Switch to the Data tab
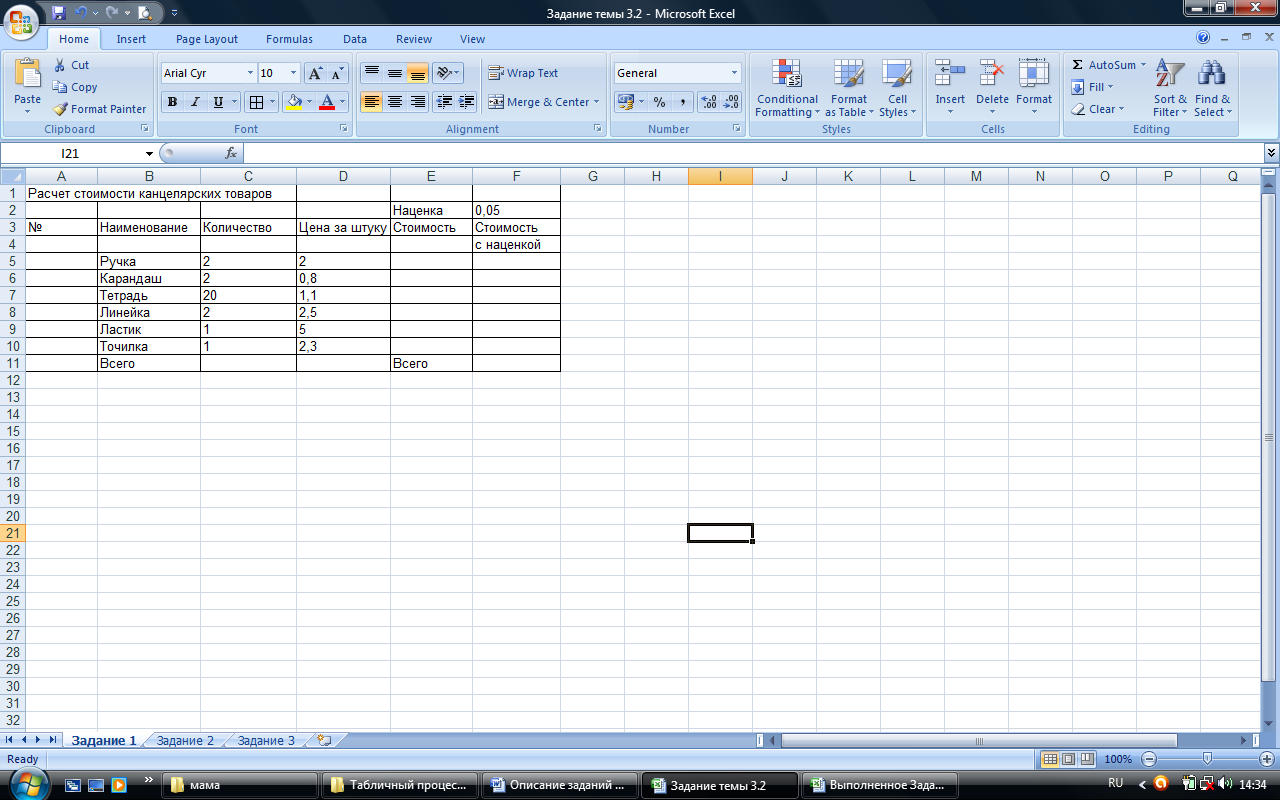 point(355,39)
